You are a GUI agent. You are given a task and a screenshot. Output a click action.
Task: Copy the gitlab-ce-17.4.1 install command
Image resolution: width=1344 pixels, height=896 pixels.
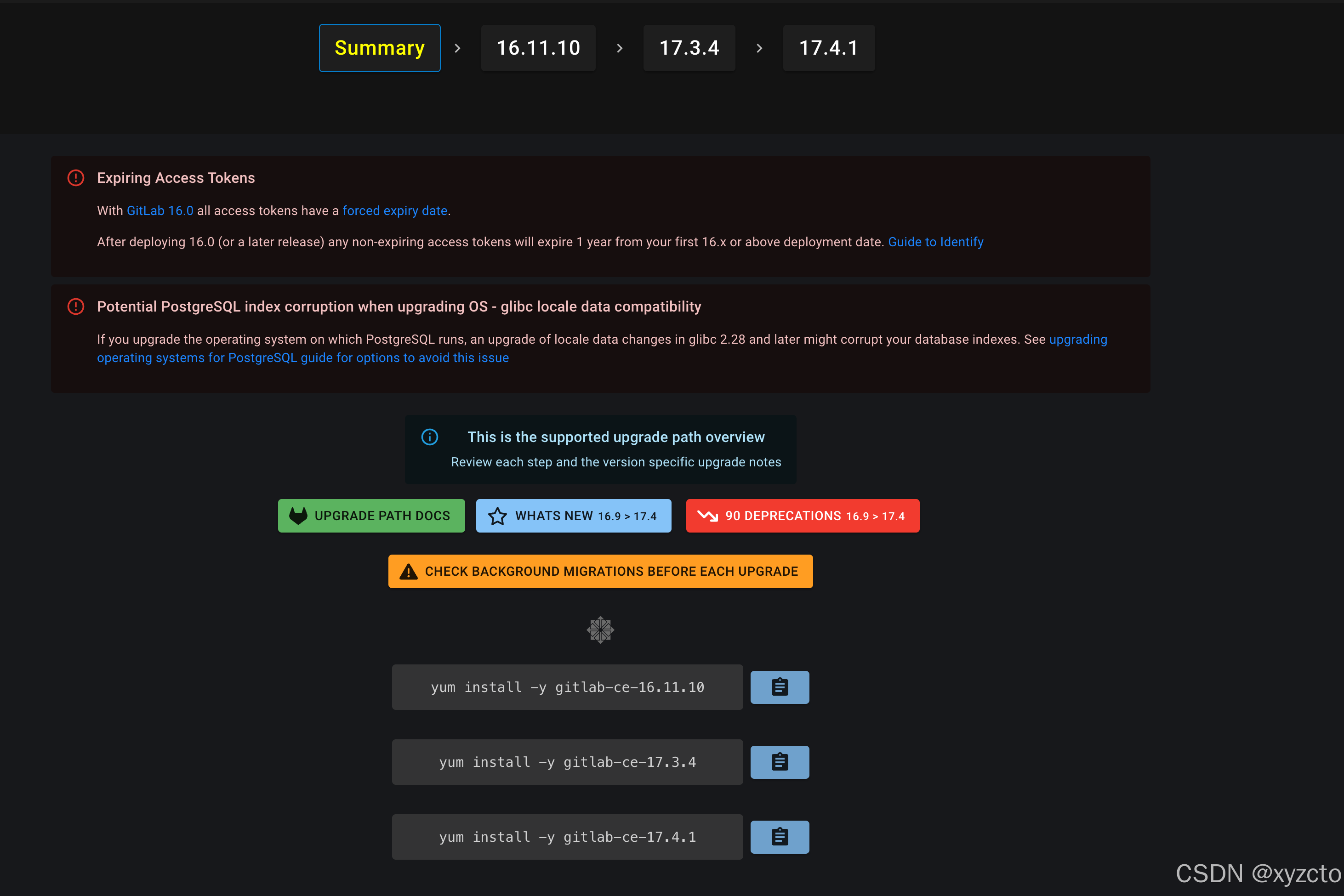pos(779,837)
